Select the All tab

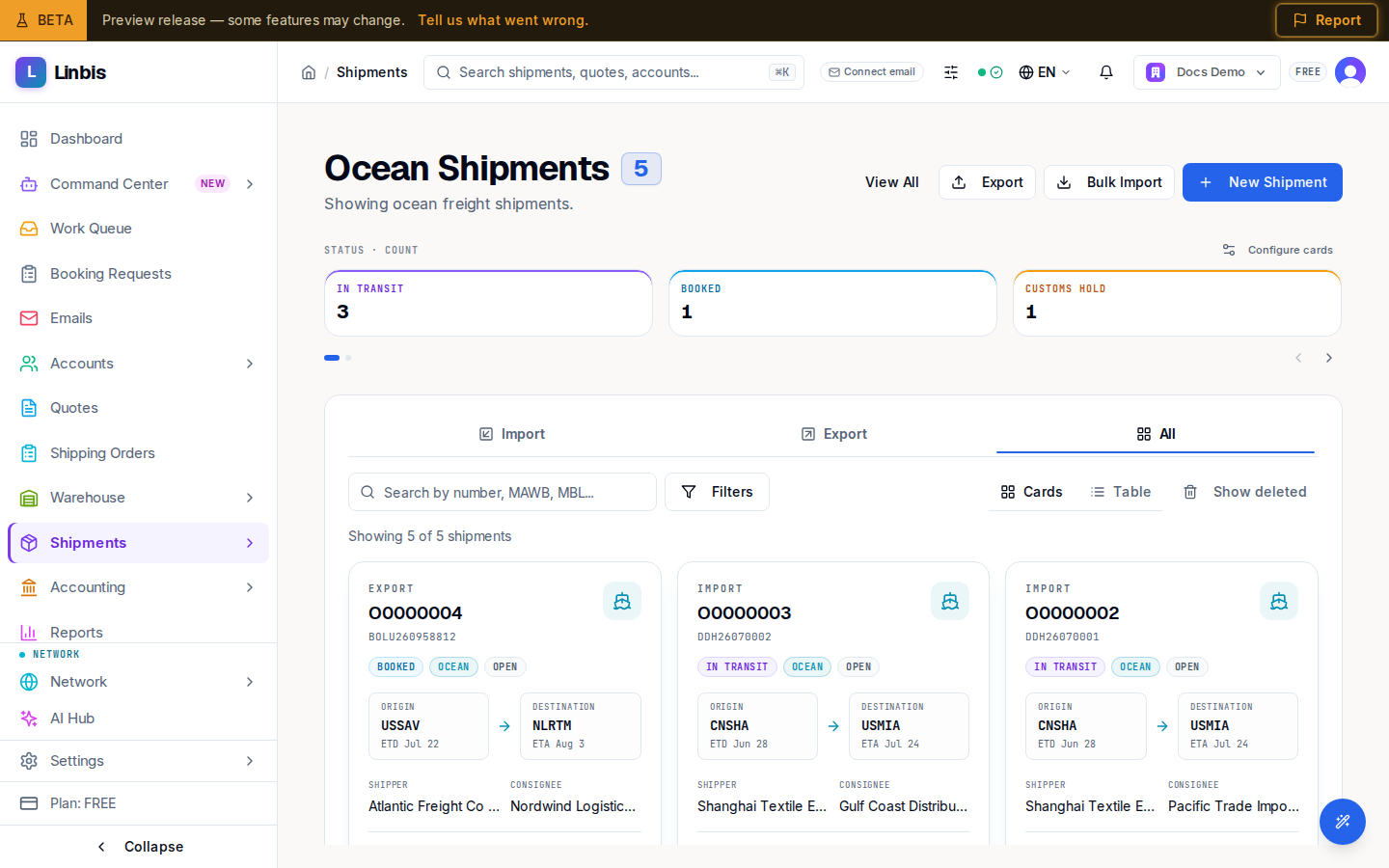coord(1156,434)
